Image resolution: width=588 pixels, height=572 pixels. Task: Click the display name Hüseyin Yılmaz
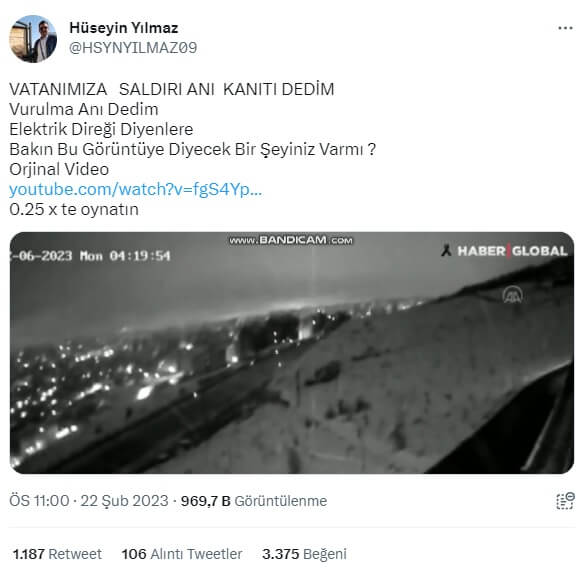point(124,28)
